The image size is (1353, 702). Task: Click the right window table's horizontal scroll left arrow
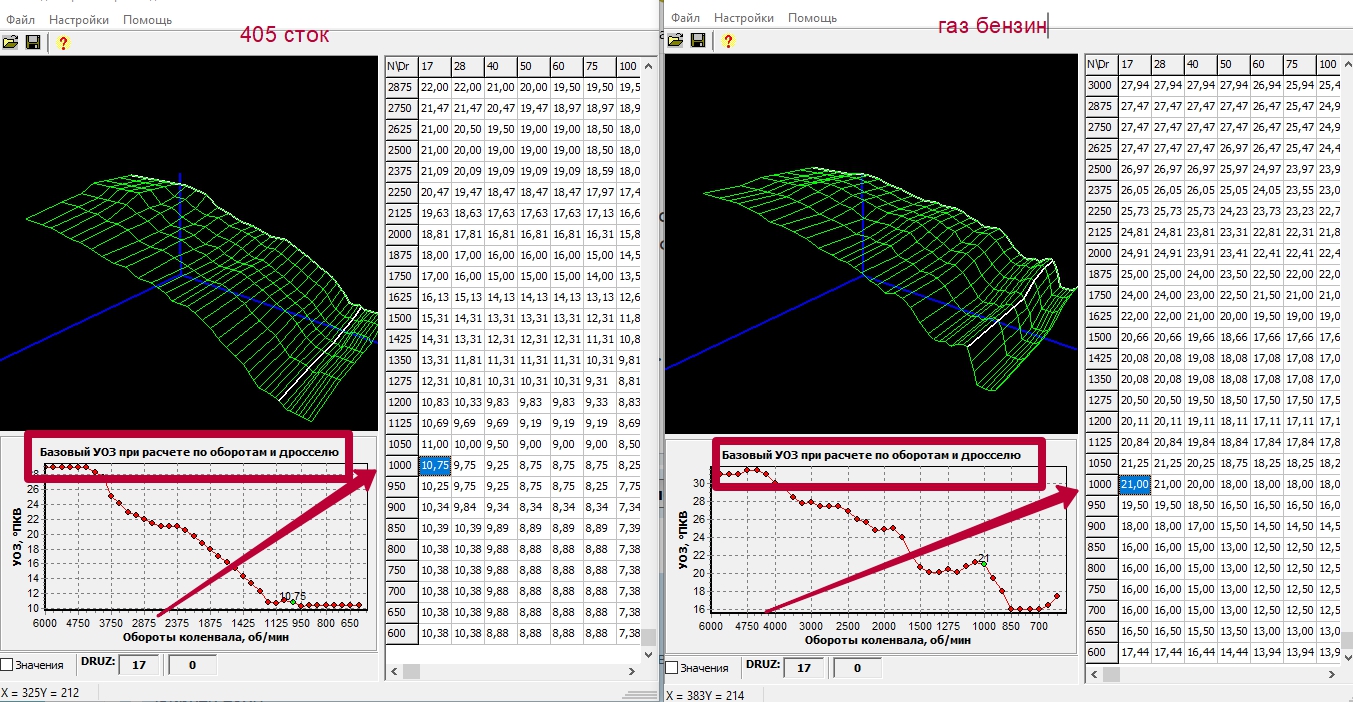[x=1094, y=675]
